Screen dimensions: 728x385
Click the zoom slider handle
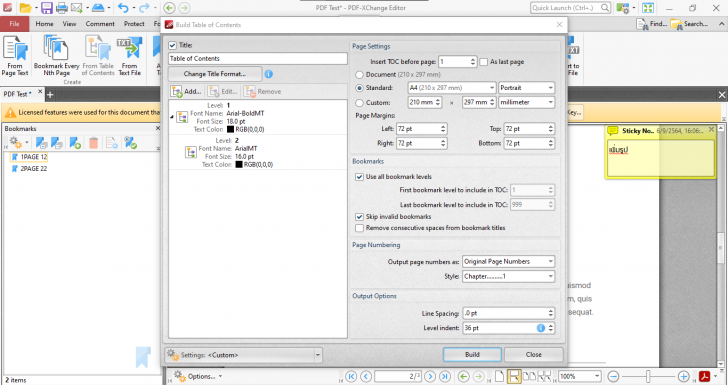(648, 376)
